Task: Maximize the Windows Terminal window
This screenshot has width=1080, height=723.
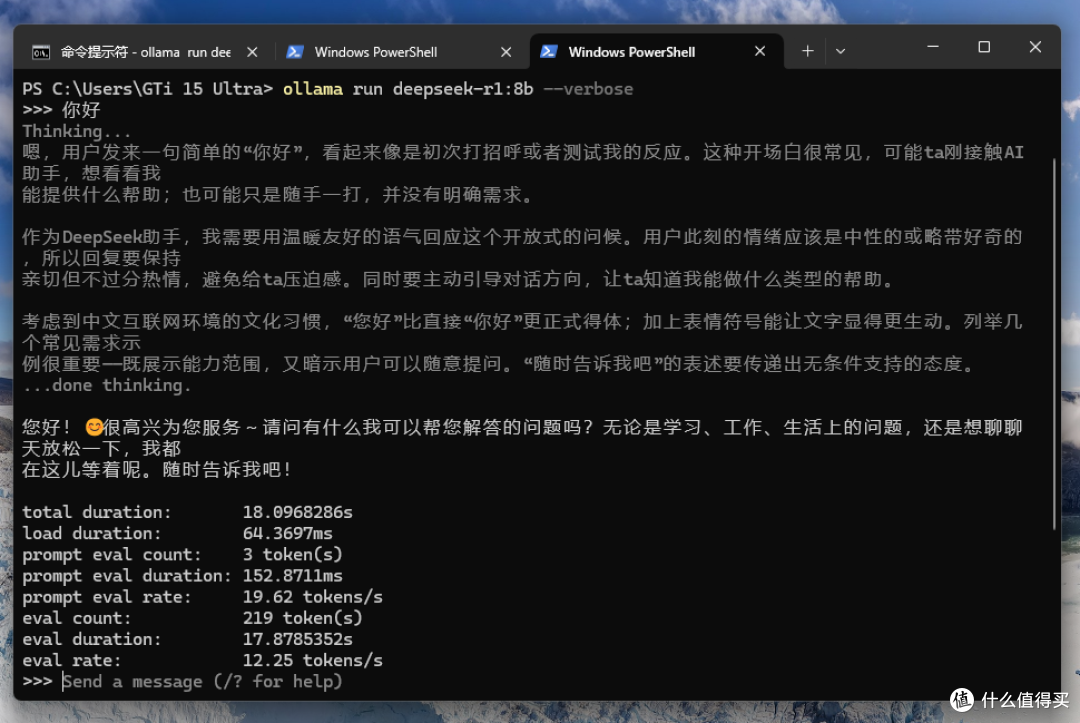Action: (984, 47)
